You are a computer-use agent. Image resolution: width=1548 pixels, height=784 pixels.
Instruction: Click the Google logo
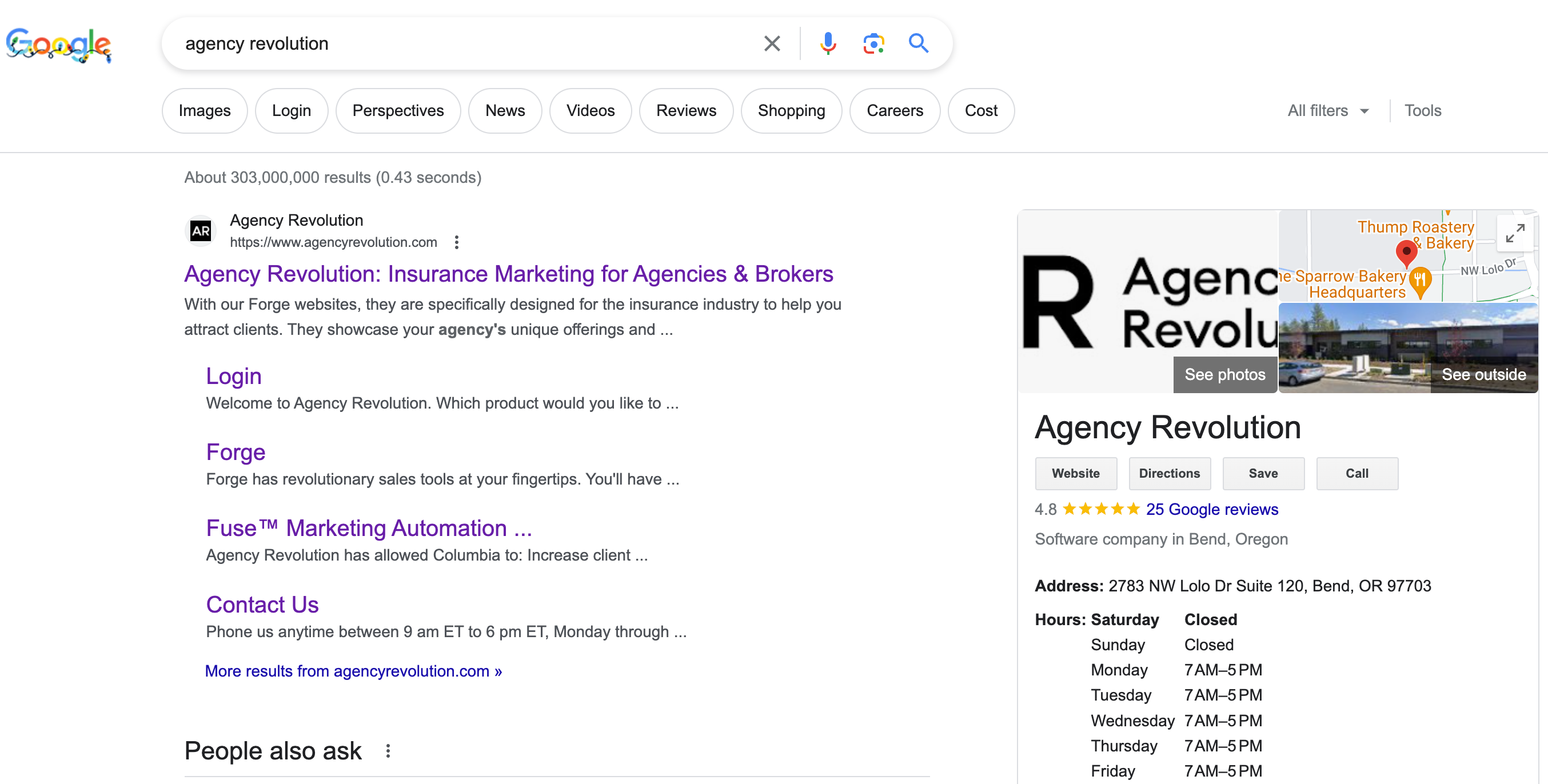[x=58, y=45]
